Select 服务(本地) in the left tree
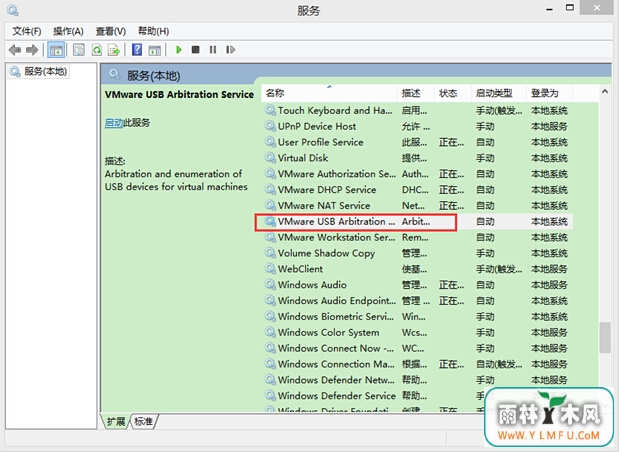 click(38, 71)
